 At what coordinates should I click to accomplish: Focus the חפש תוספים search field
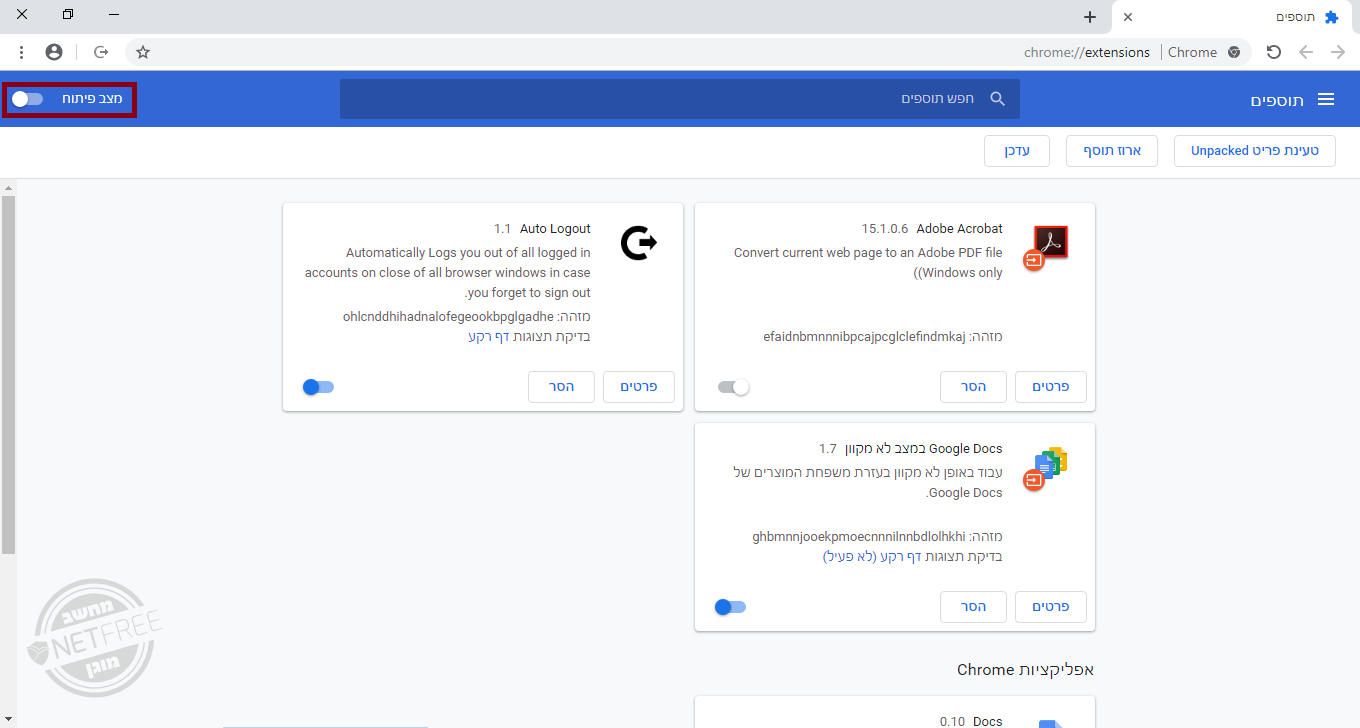tap(680, 99)
